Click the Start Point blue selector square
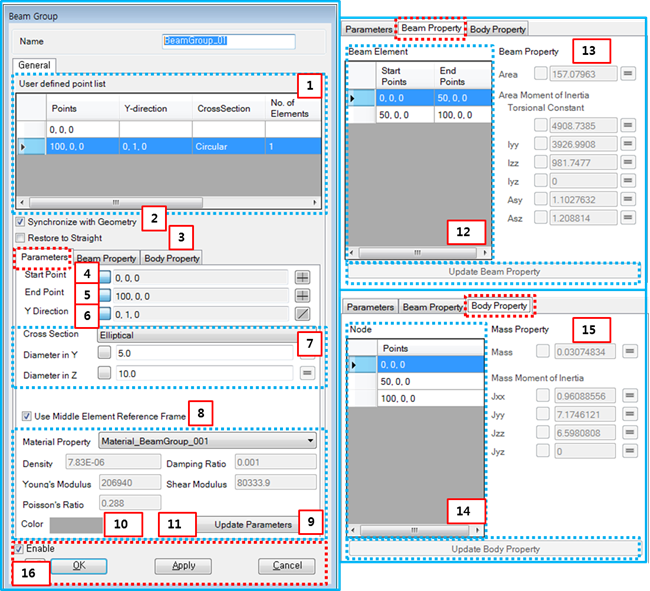650x591 pixels. (x=105, y=277)
